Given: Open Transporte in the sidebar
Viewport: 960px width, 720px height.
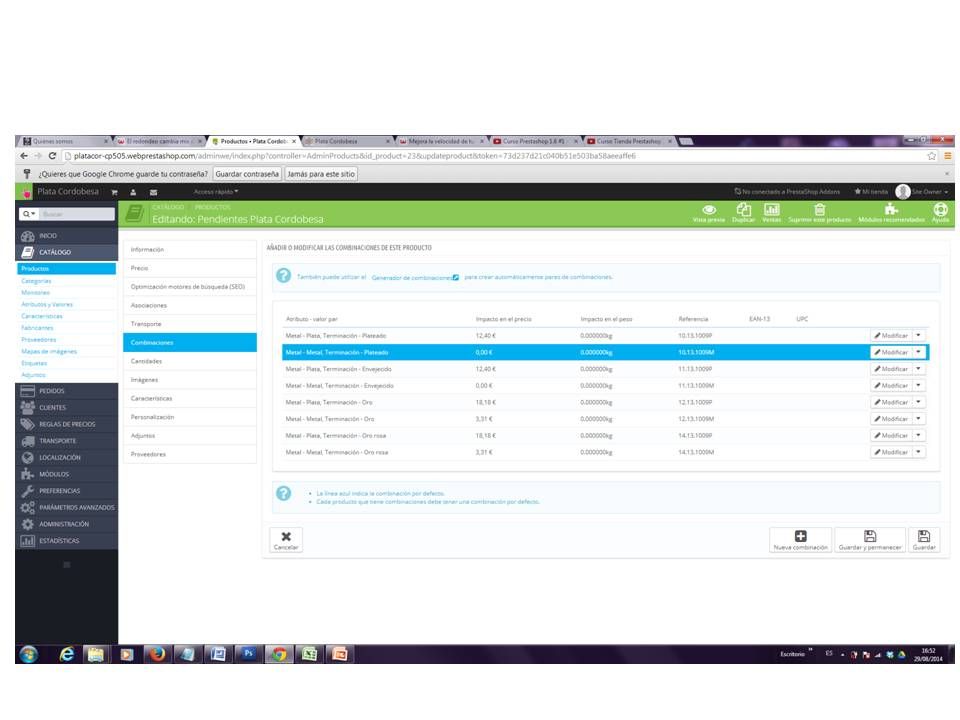Looking at the screenshot, I should tap(66, 441).
